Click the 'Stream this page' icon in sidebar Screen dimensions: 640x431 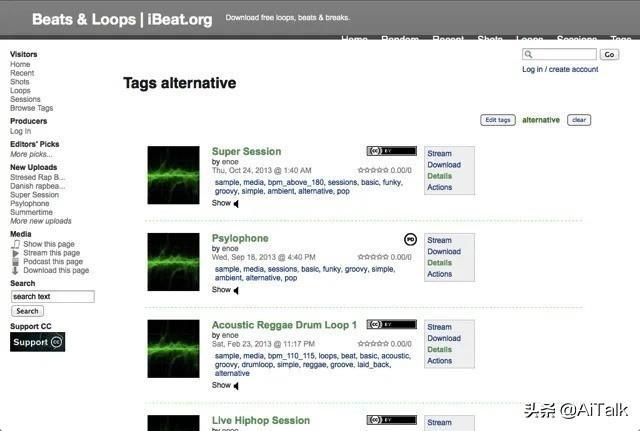15,253
